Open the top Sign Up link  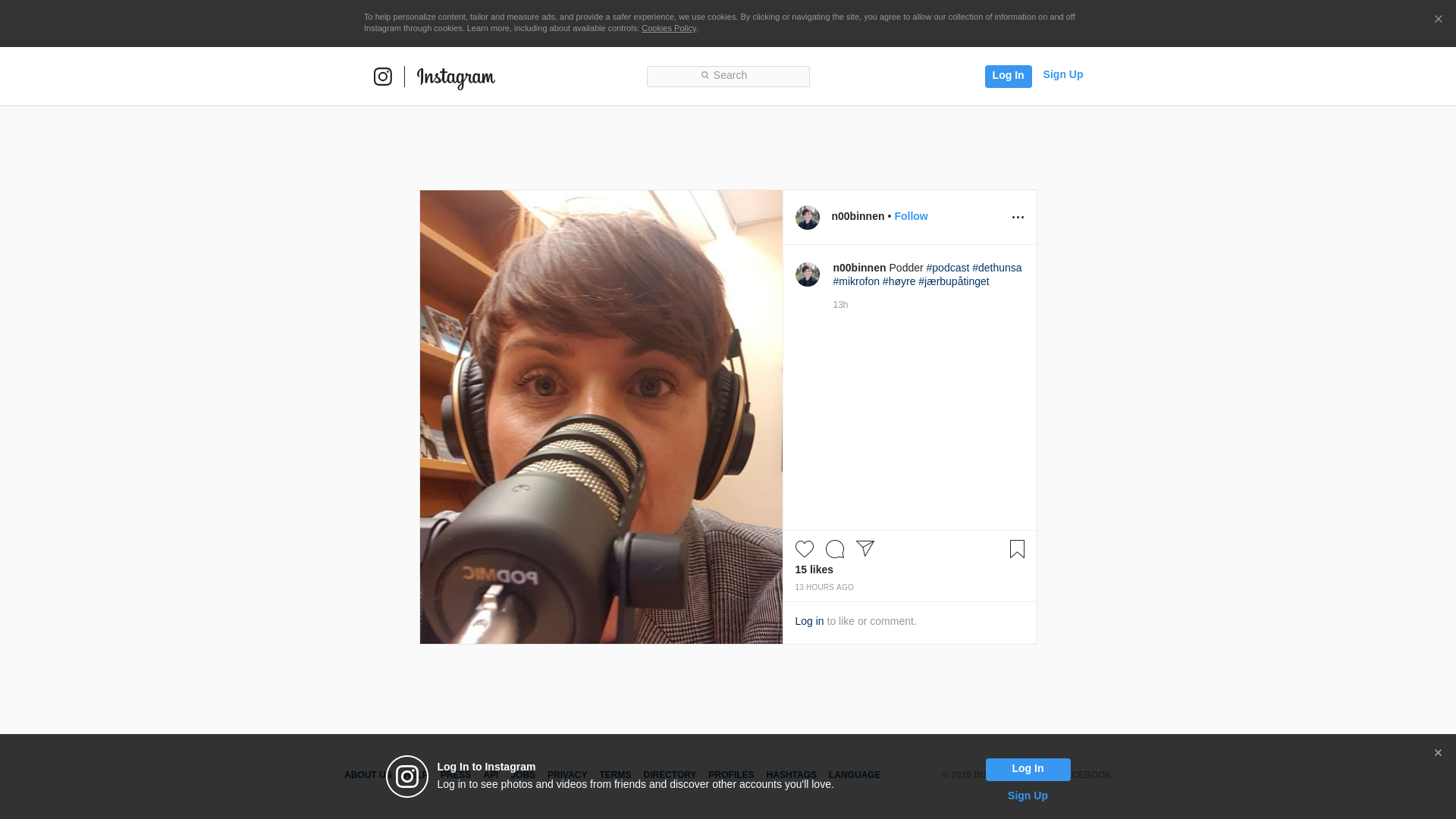click(1062, 74)
